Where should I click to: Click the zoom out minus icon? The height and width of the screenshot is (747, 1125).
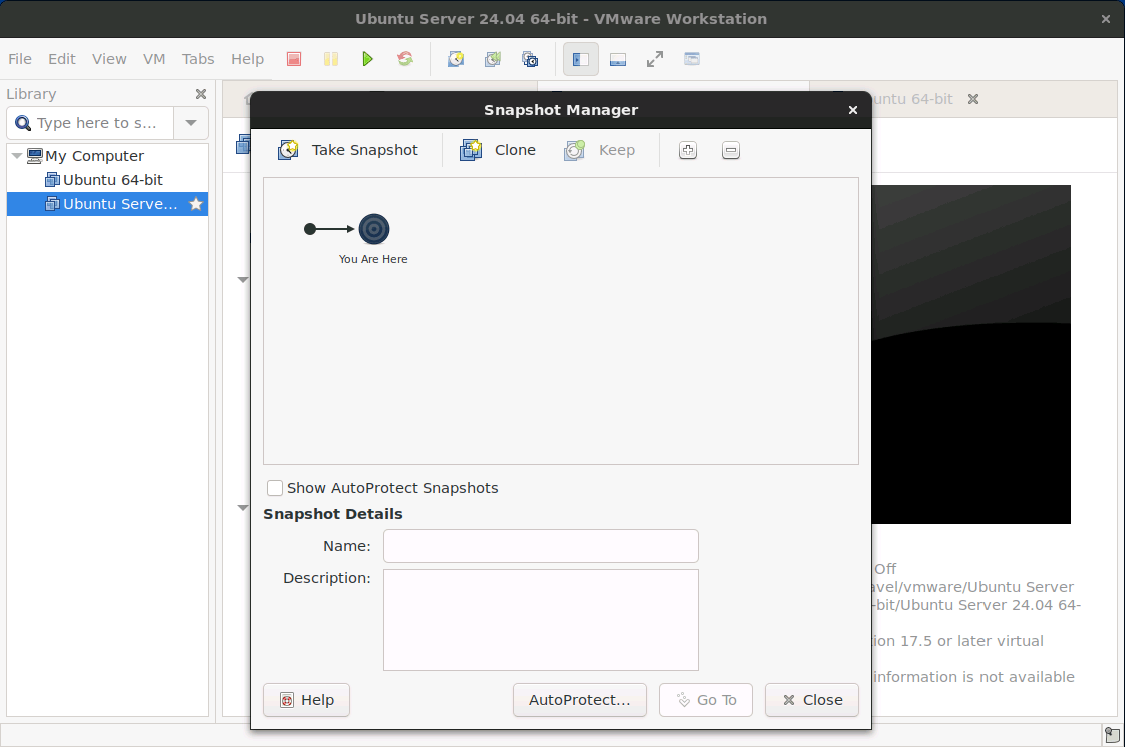point(731,150)
